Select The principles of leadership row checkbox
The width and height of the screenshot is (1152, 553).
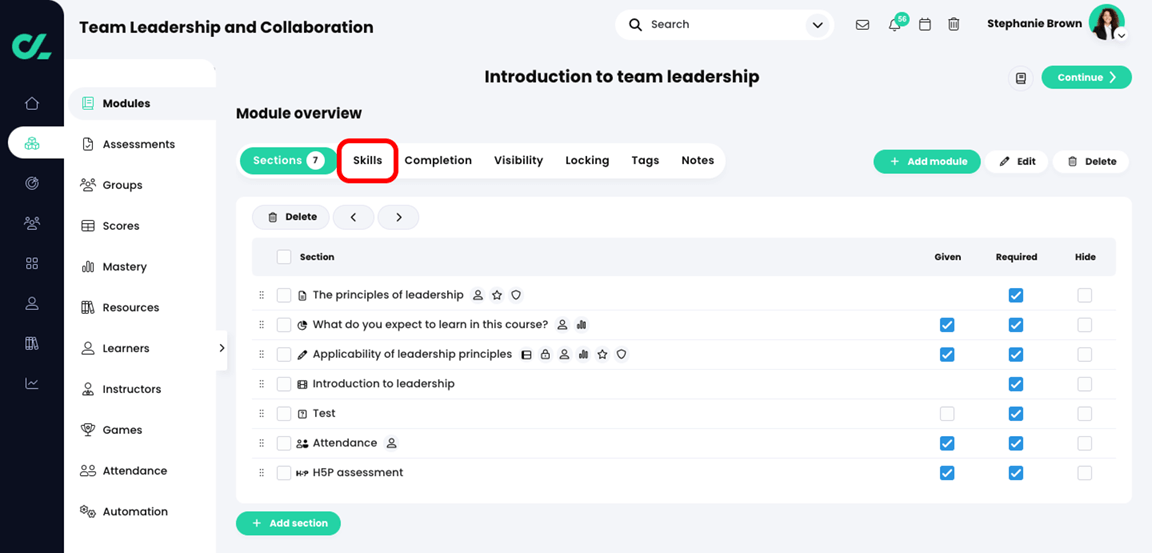(x=284, y=295)
